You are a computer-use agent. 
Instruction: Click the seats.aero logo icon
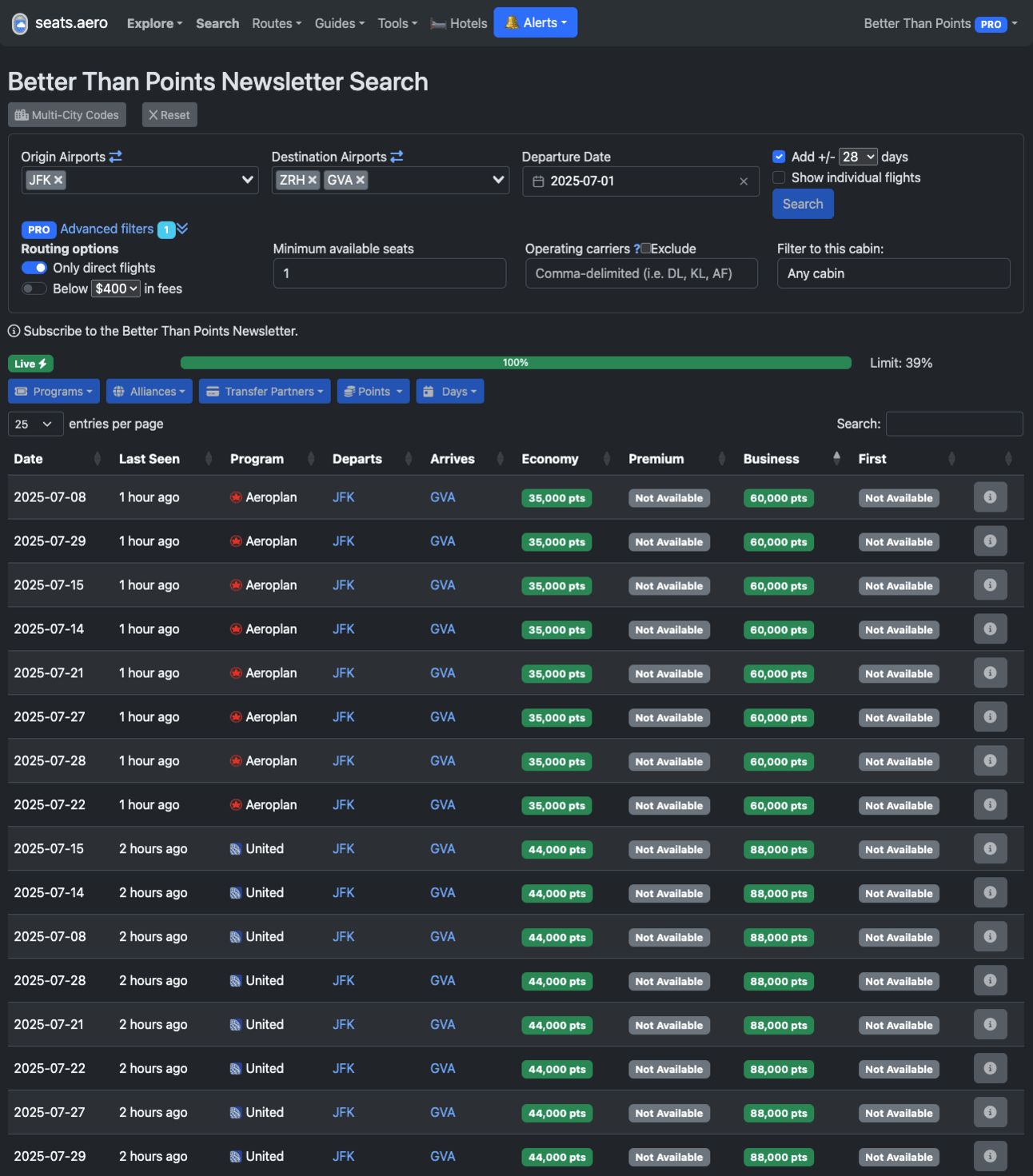20,24
